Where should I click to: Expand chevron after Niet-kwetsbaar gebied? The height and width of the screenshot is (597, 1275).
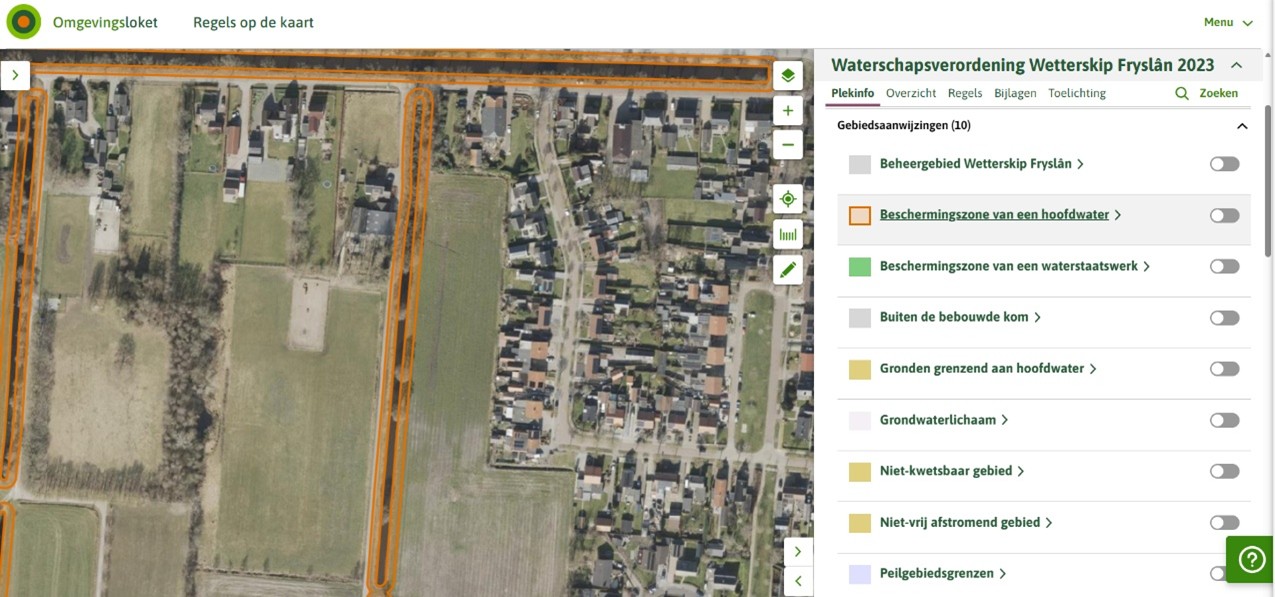tap(1021, 471)
